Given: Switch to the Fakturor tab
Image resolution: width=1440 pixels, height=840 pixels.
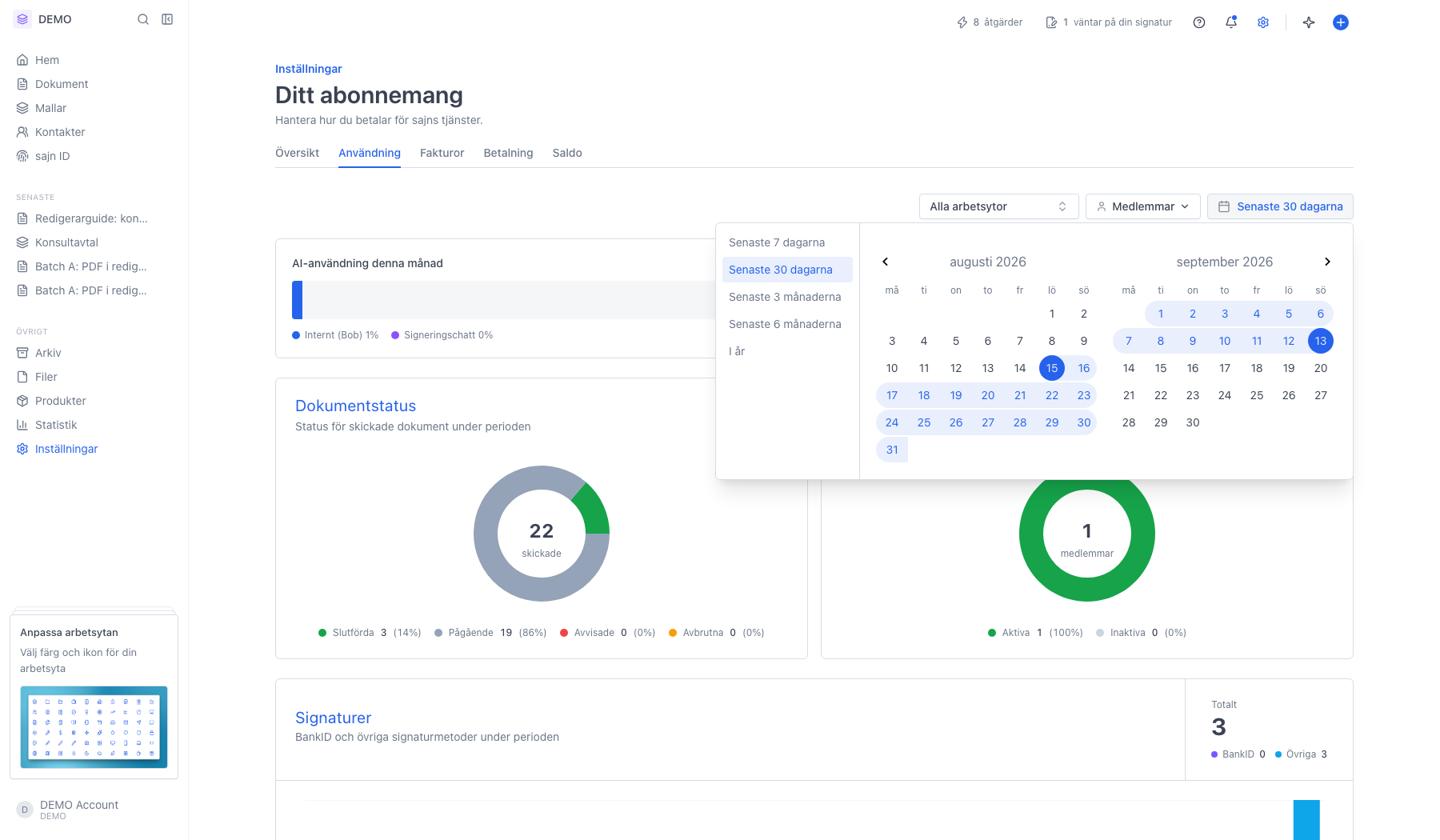Looking at the screenshot, I should click(442, 153).
